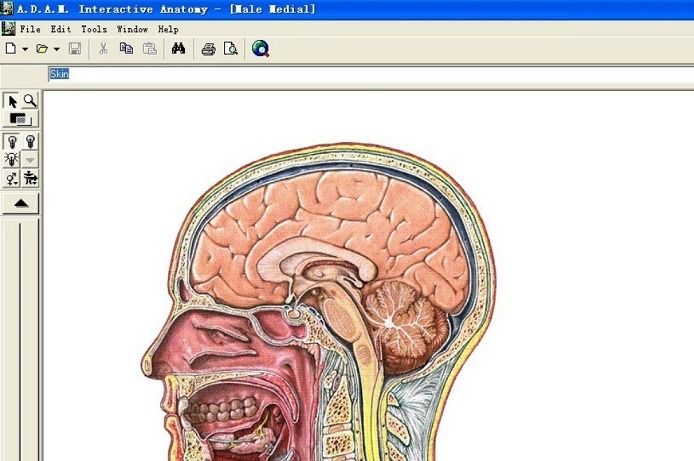Click the Open folder icon
The image size is (694, 461).
42,48
